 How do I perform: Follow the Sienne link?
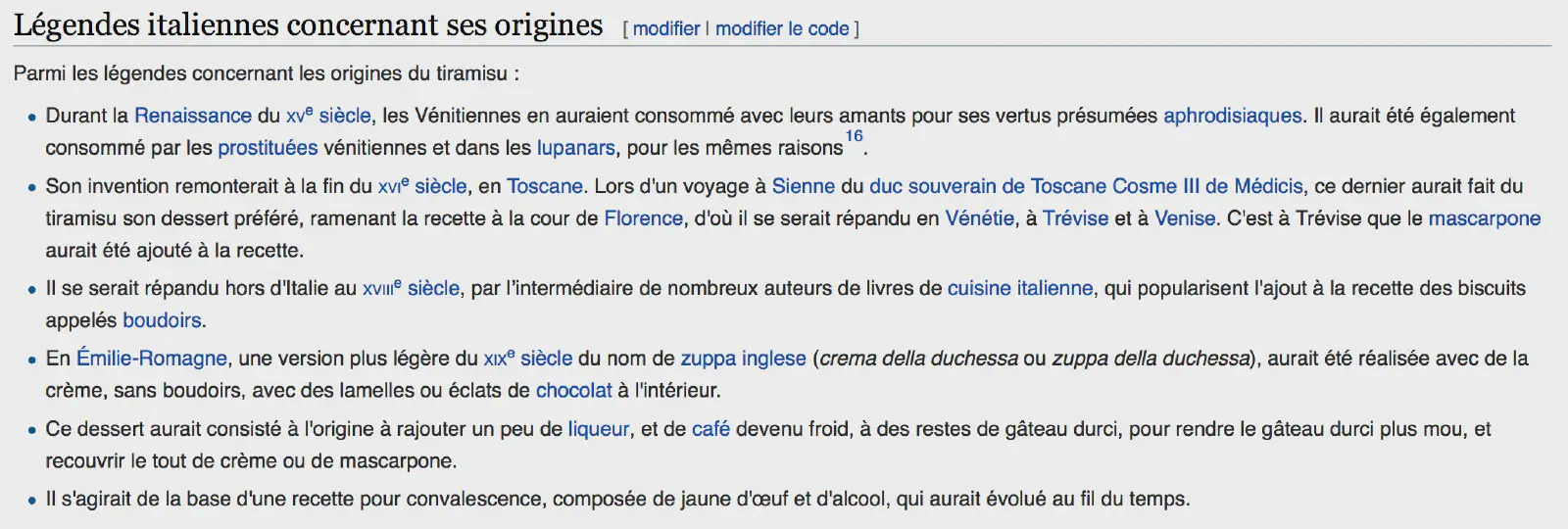[804, 186]
